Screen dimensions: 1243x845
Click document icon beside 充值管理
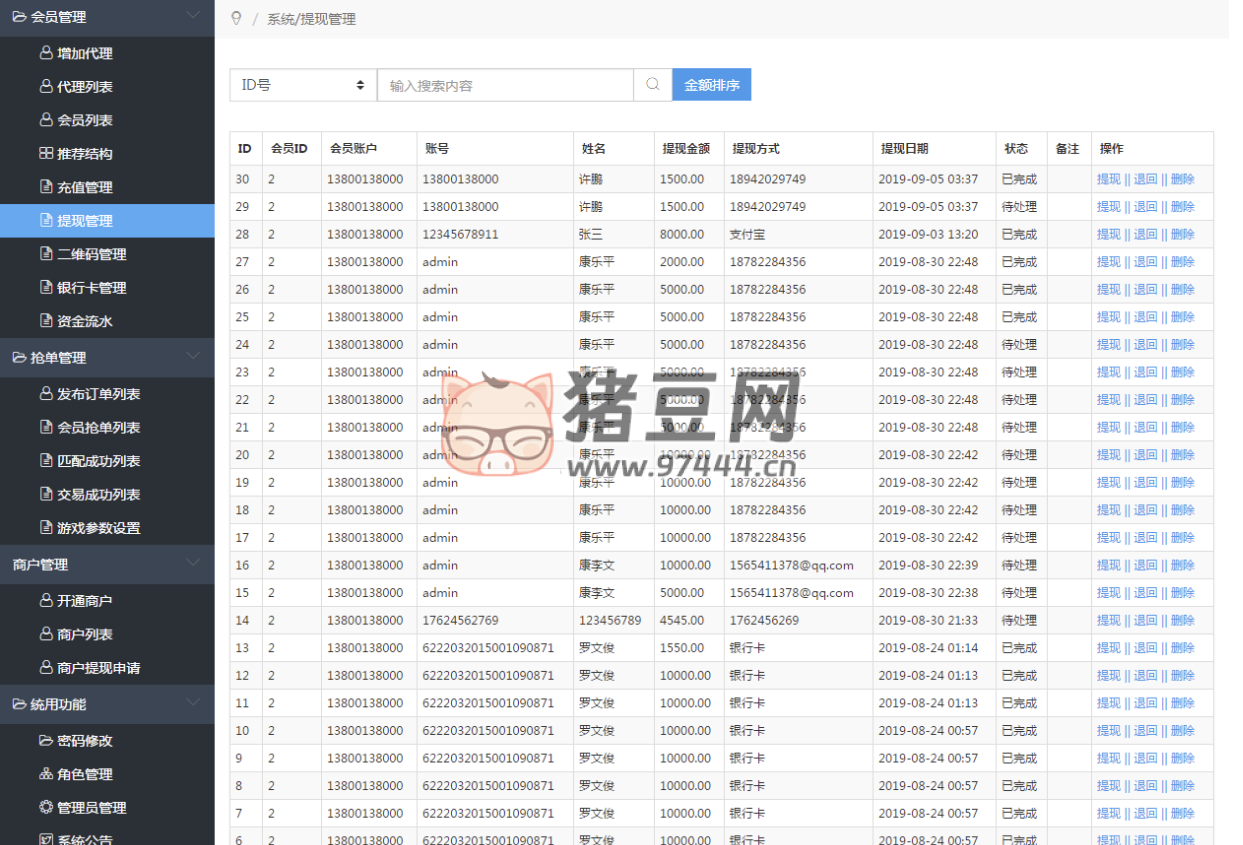click(x=46, y=187)
